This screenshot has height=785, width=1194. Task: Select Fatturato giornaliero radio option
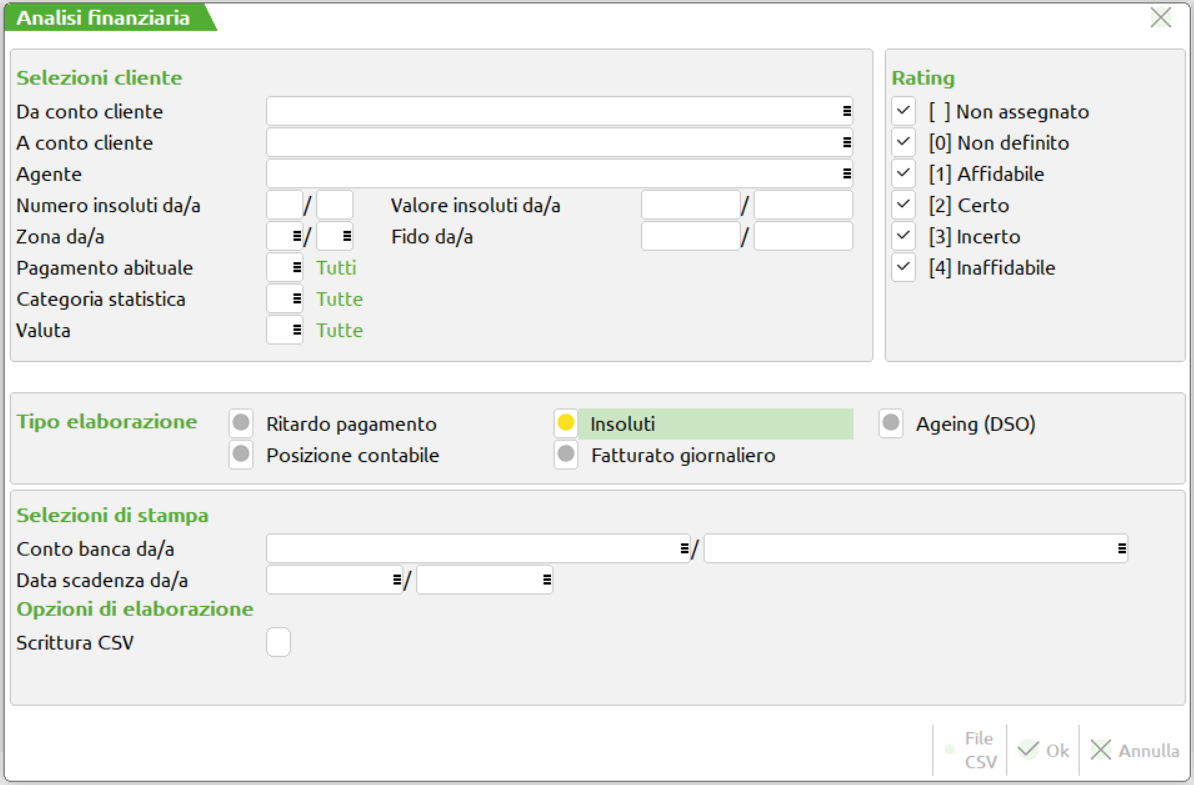(566, 456)
